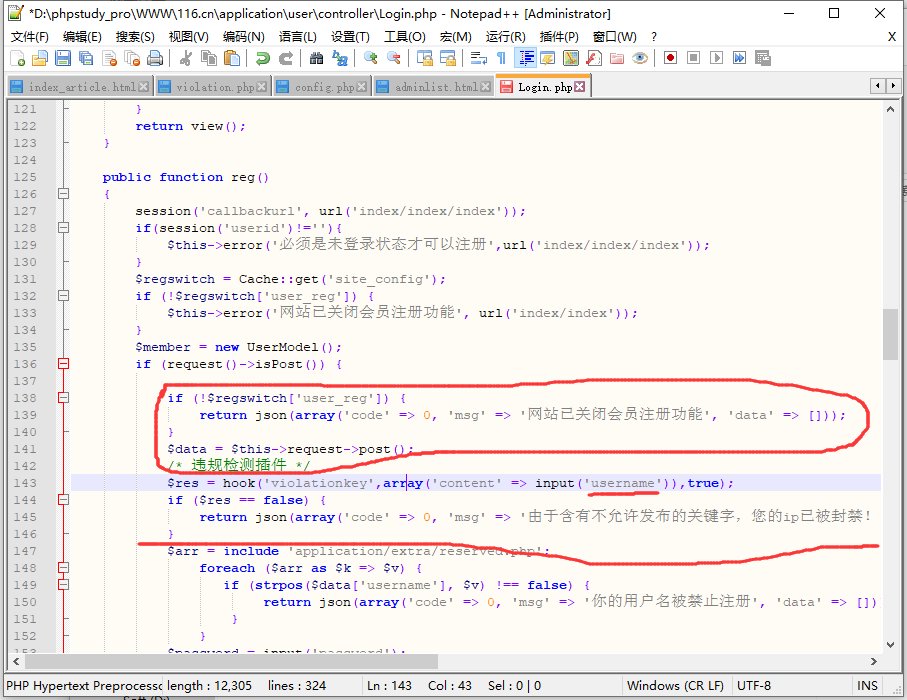Viewport: 907px width, 700px height.
Task: Collapse the fold marker at line 126
Action: tap(64, 194)
